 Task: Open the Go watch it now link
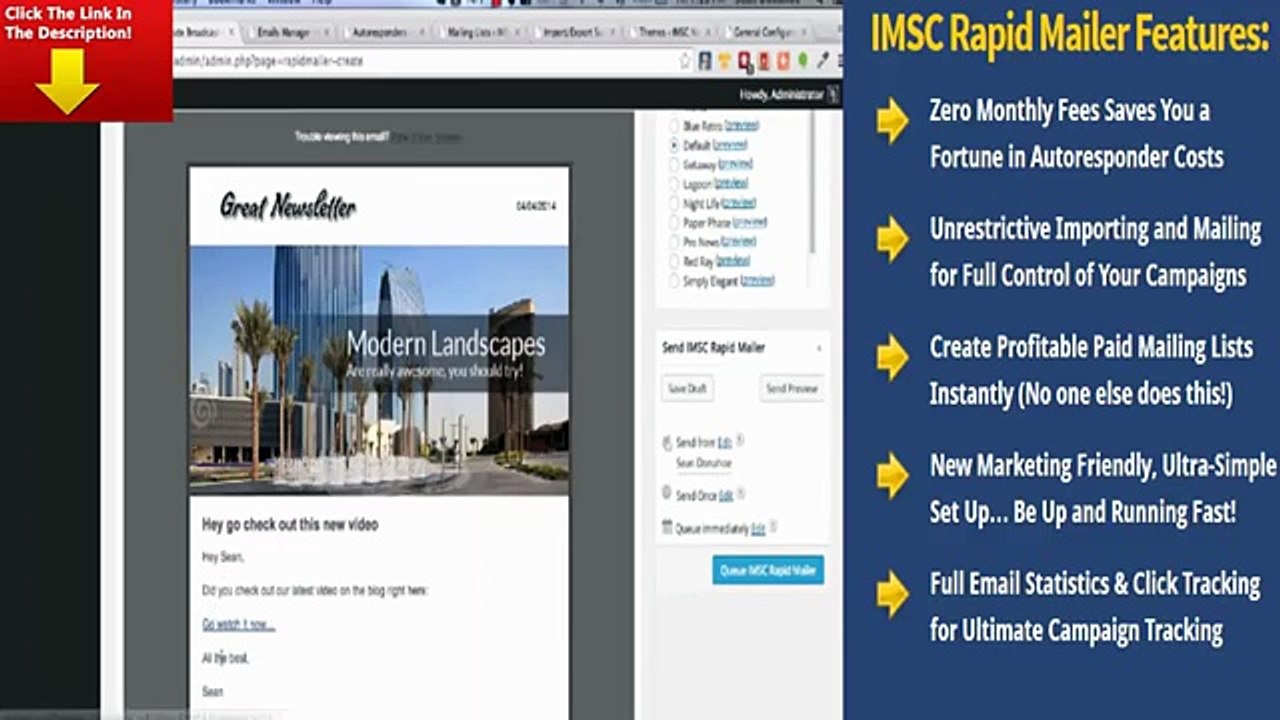coord(238,624)
